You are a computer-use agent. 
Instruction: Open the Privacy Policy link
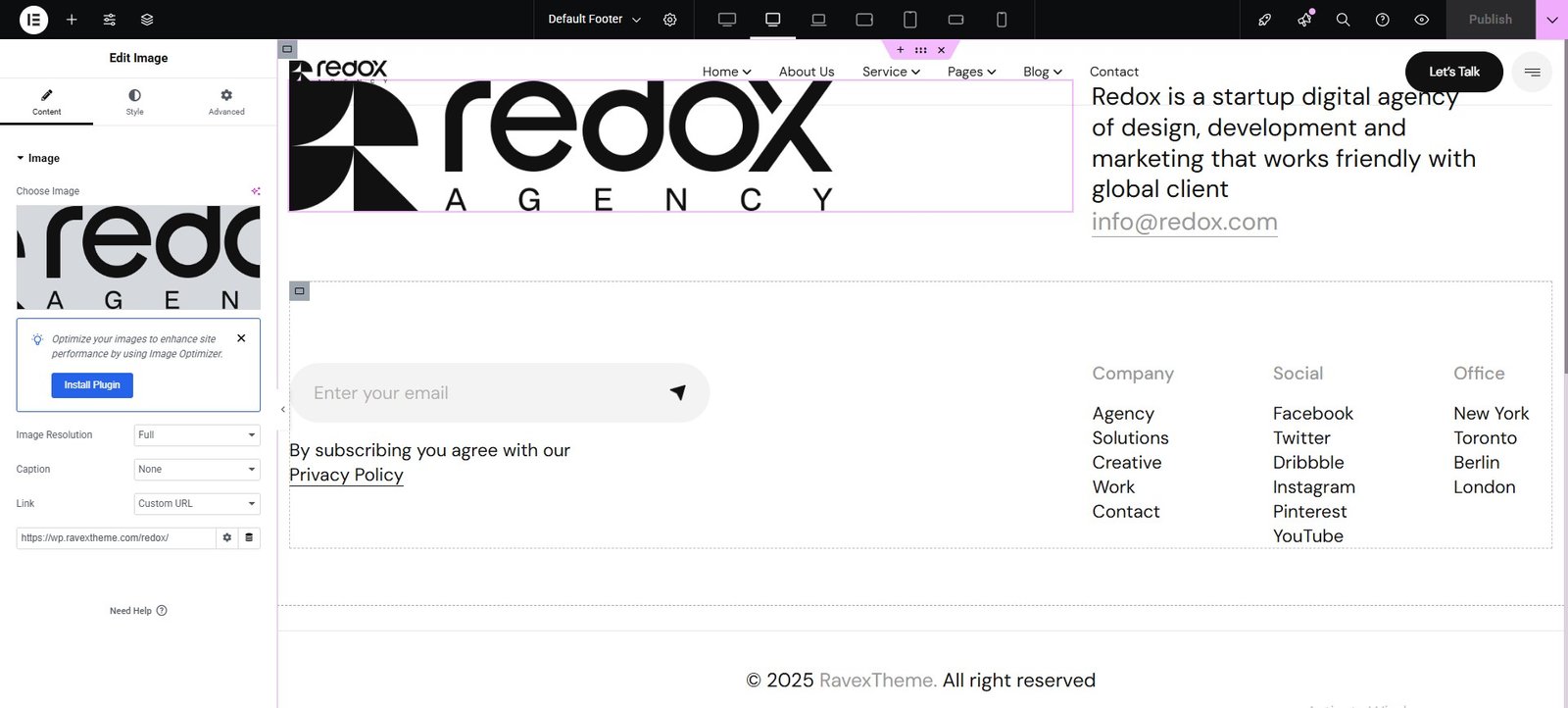click(346, 475)
